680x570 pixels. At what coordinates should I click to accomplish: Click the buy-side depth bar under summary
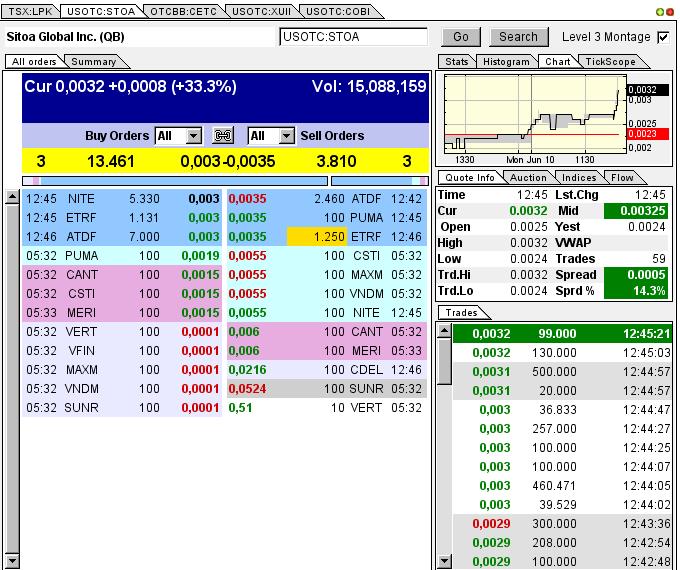coord(175,181)
